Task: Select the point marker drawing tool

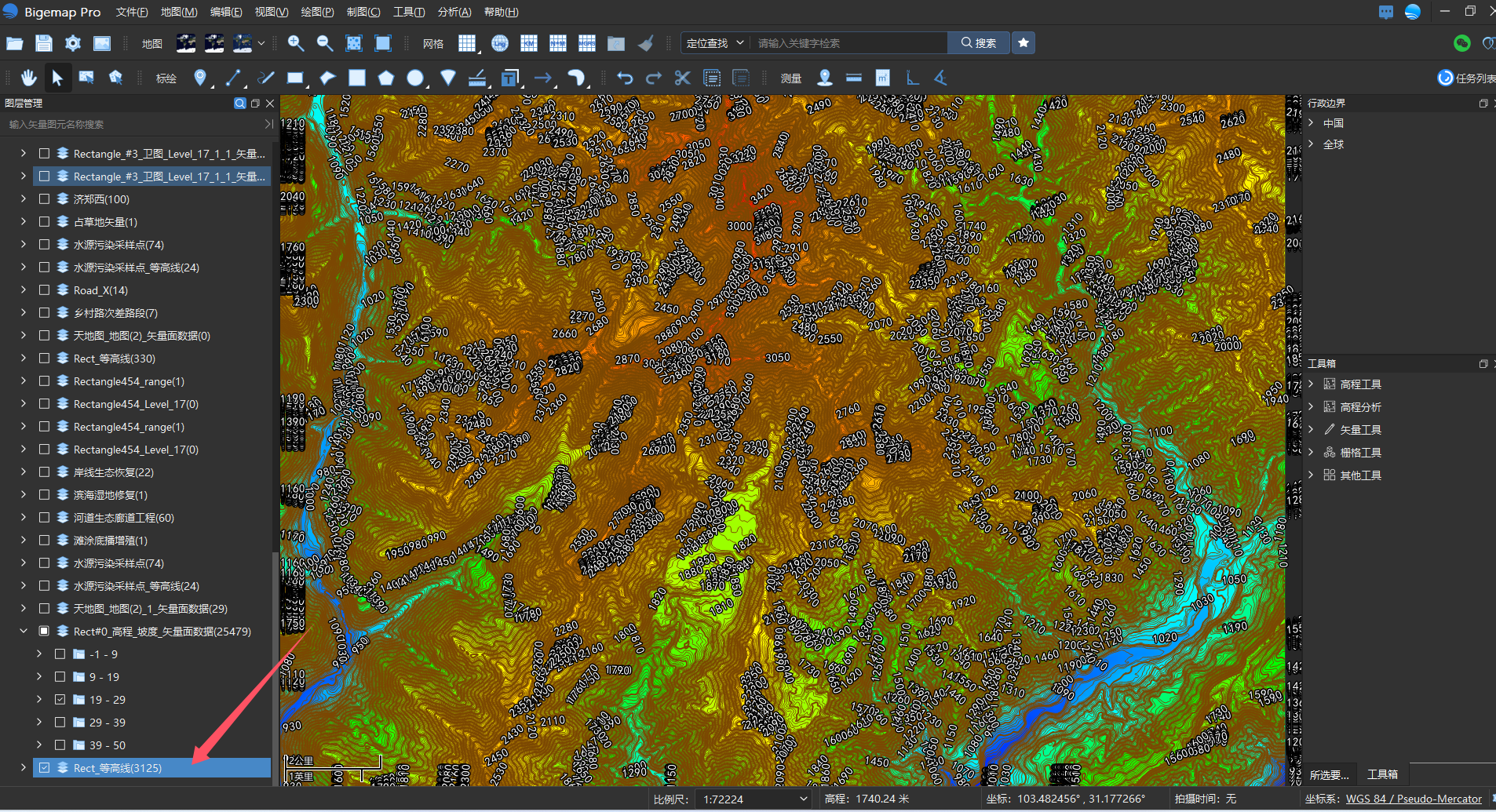Action: coord(201,78)
